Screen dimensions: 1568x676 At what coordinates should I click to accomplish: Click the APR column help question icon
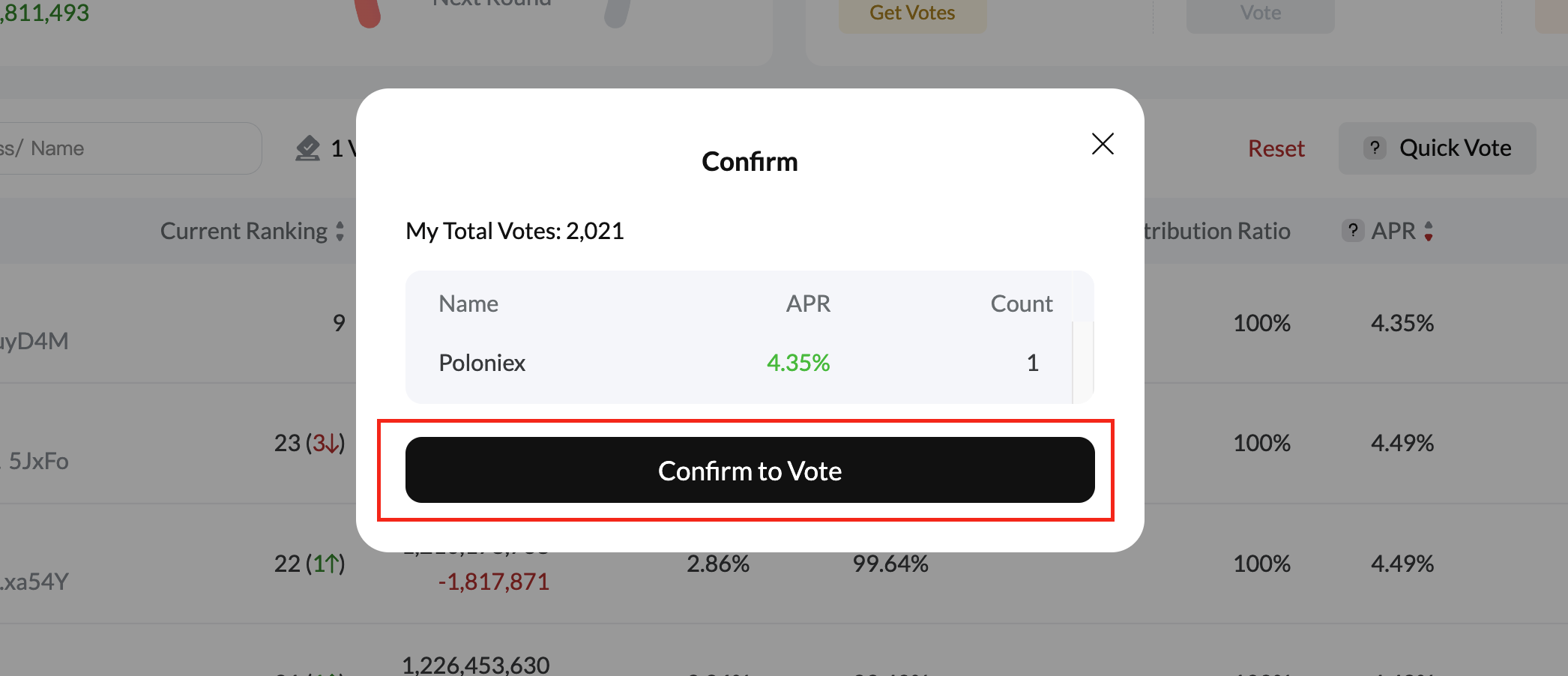1353,231
